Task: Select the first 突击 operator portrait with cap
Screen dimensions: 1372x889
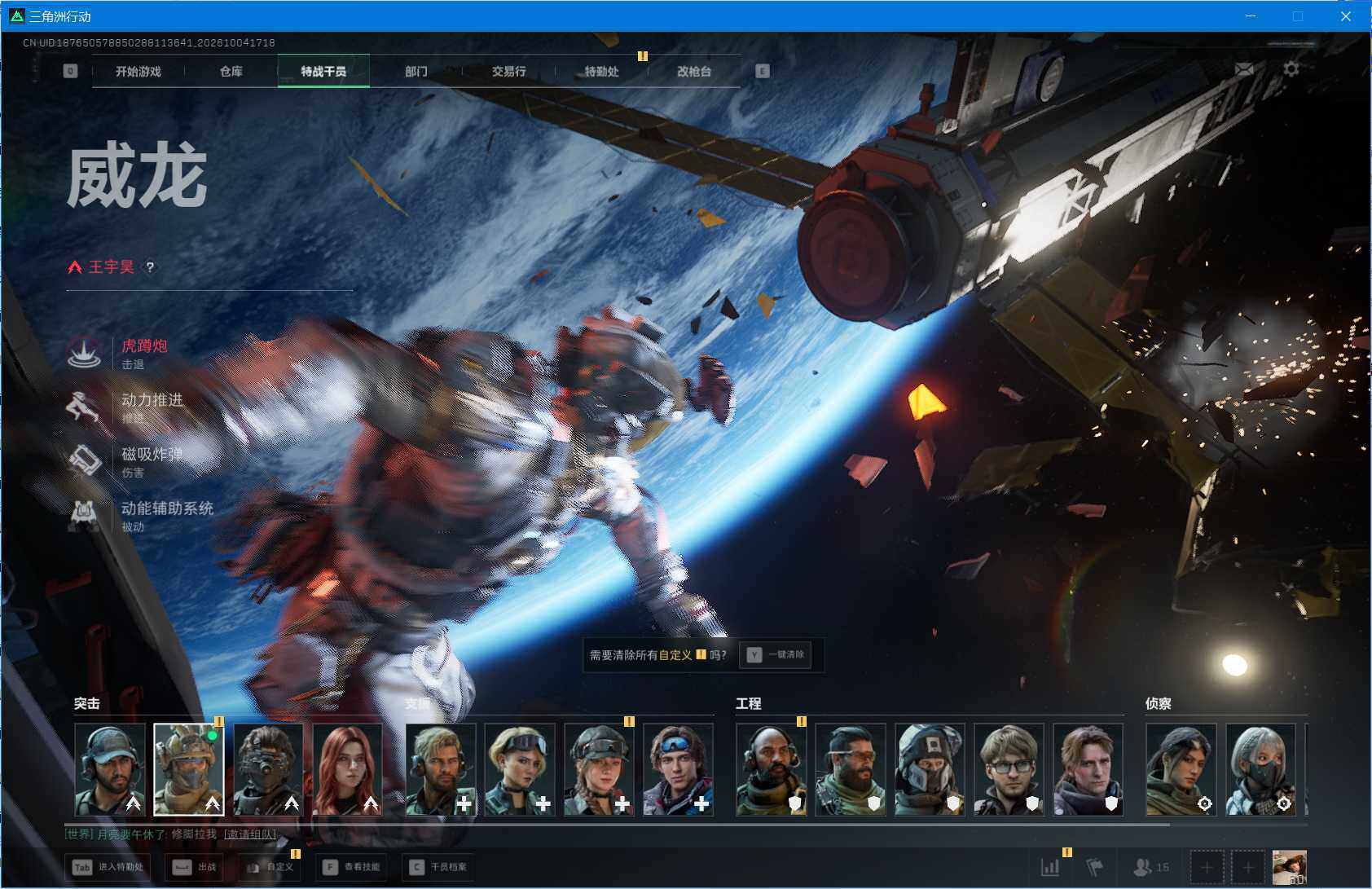Action: pyautogui.click(x=110, y=769)
